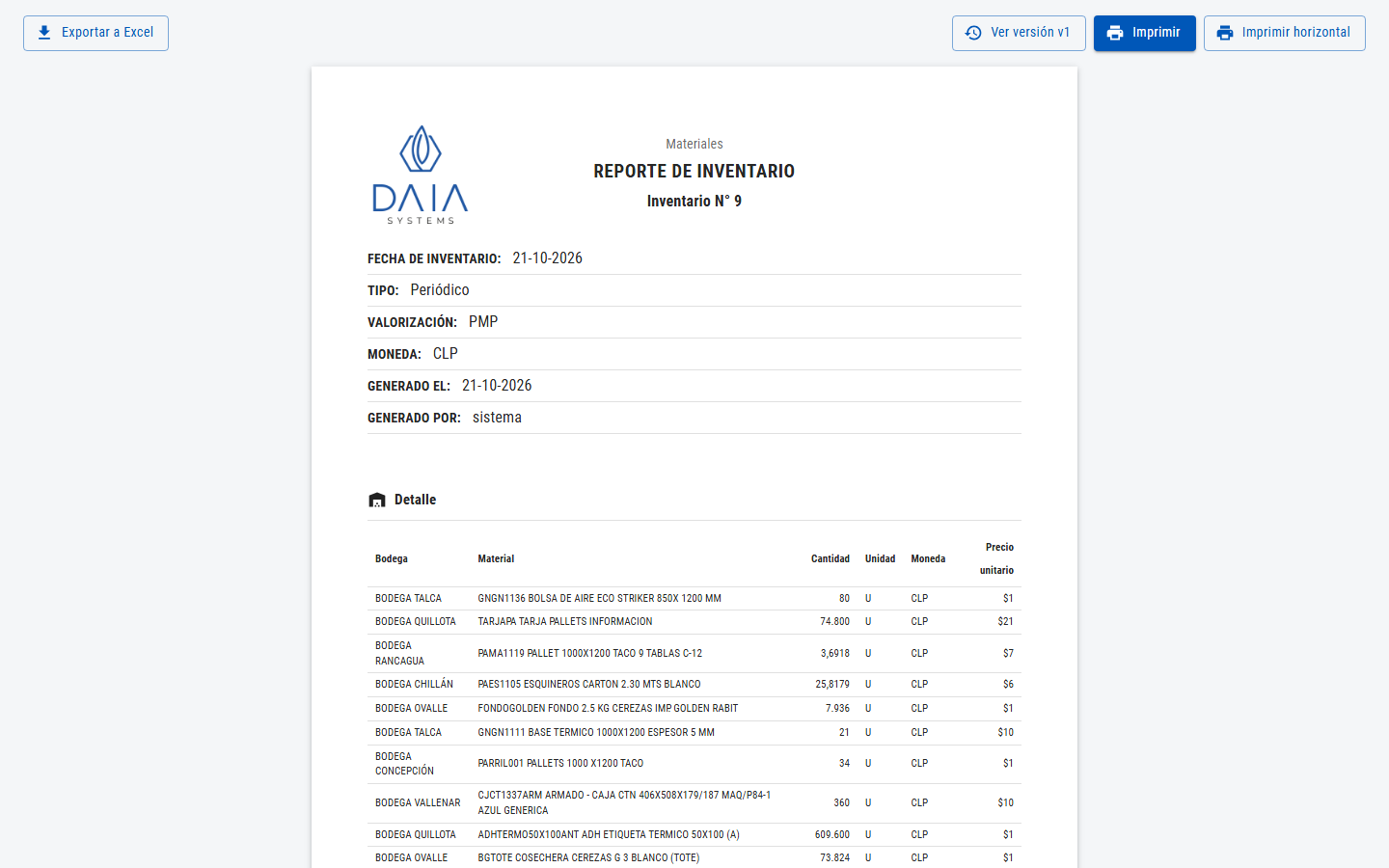
Task: Click the Materiales label above the title
Action: coord(694,144)
